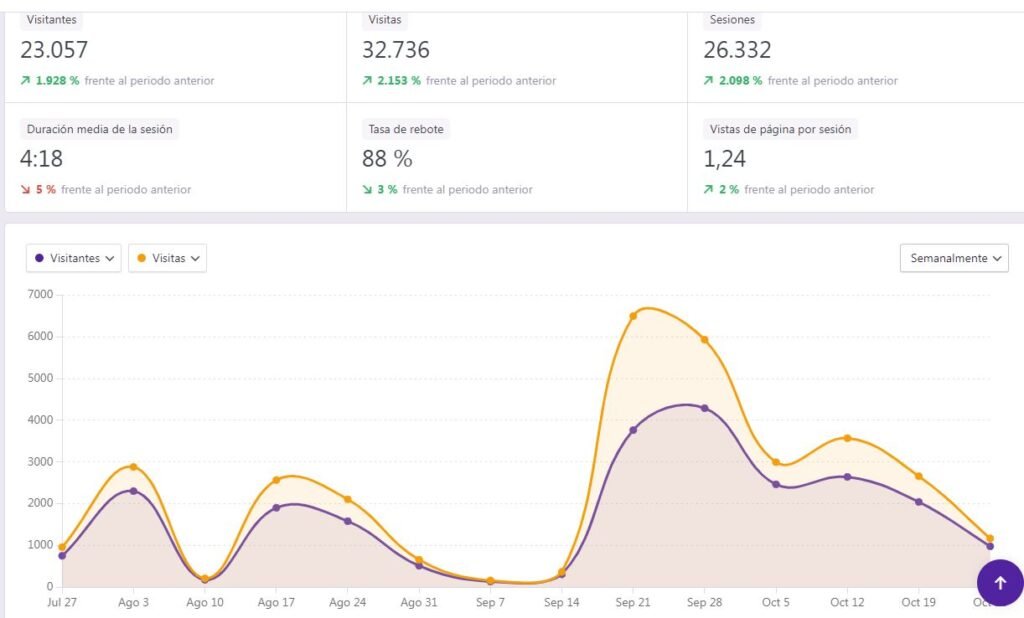Screen dimensions: 1024x618
Task: Click the up arrow under Vistas de página por sesión
Action: click(x=708, y=190)
